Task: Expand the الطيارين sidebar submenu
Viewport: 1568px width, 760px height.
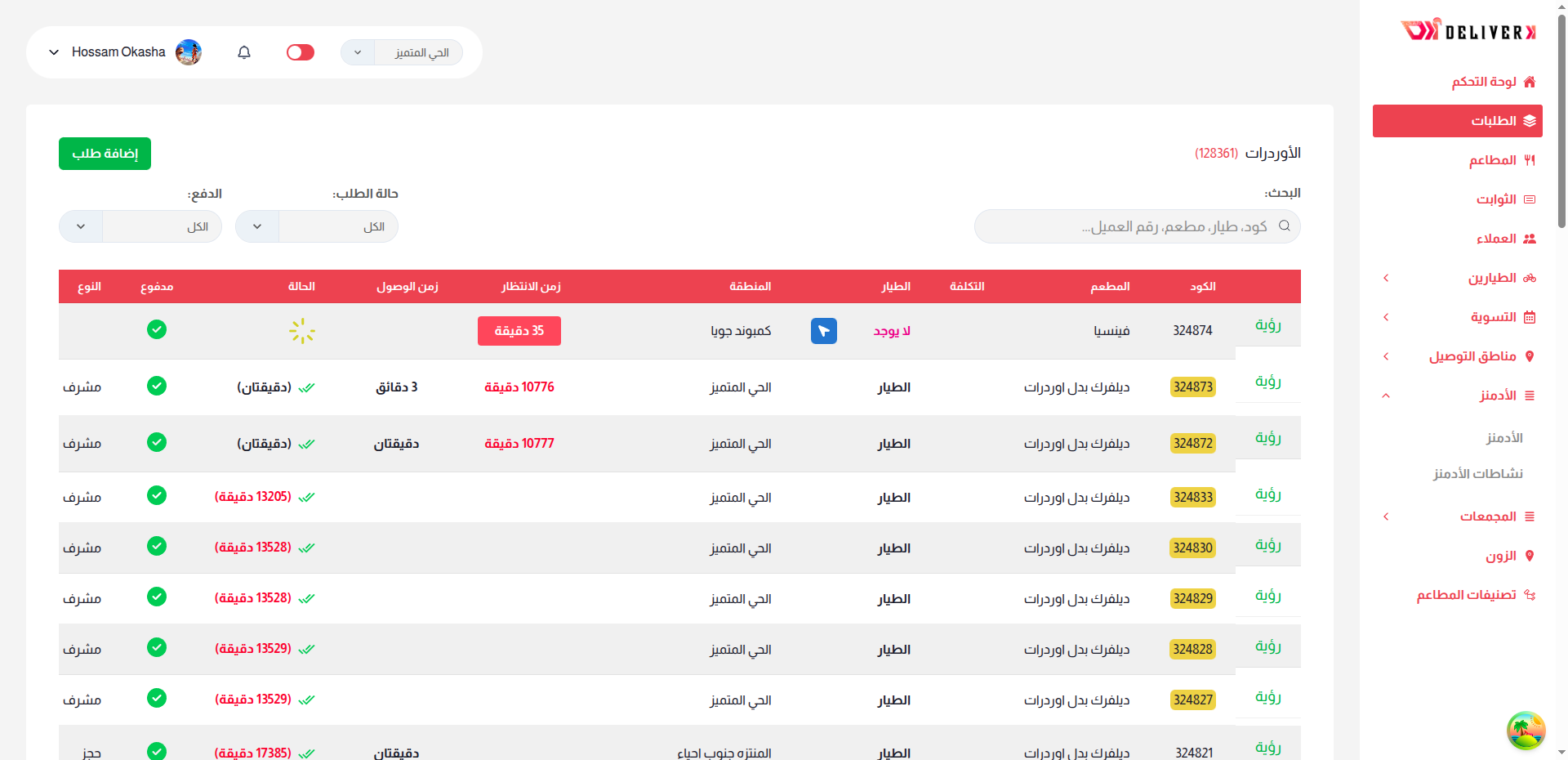Action: (x=1458, y=278)
